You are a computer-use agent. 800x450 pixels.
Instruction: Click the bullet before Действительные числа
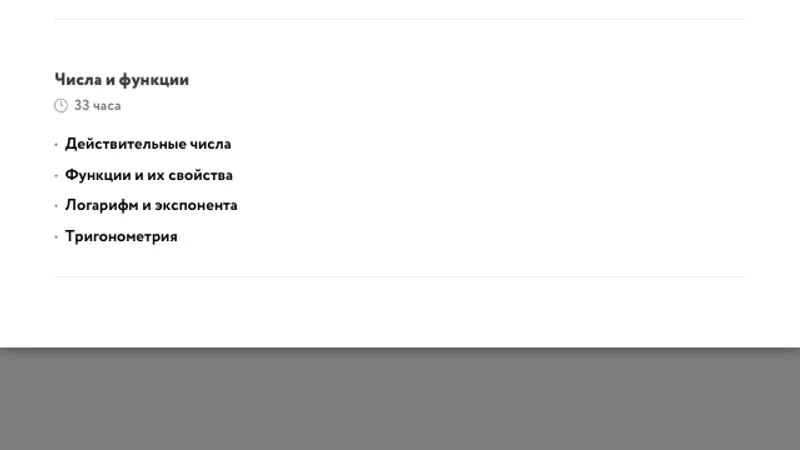[56, 145]
